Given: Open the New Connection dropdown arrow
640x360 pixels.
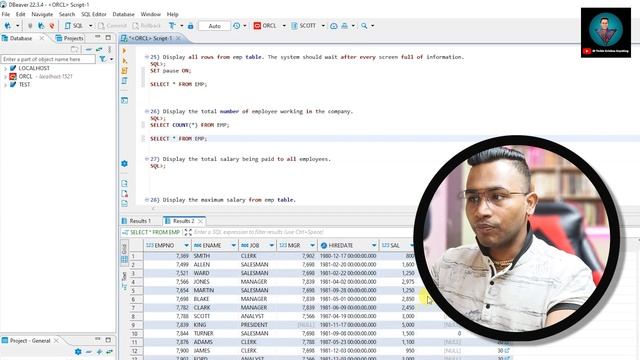Looking at the screenshot, I should (x=18, y=26).
